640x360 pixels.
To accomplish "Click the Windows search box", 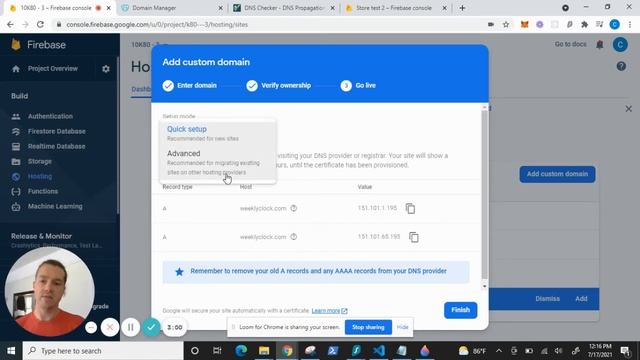I will 103,351.
